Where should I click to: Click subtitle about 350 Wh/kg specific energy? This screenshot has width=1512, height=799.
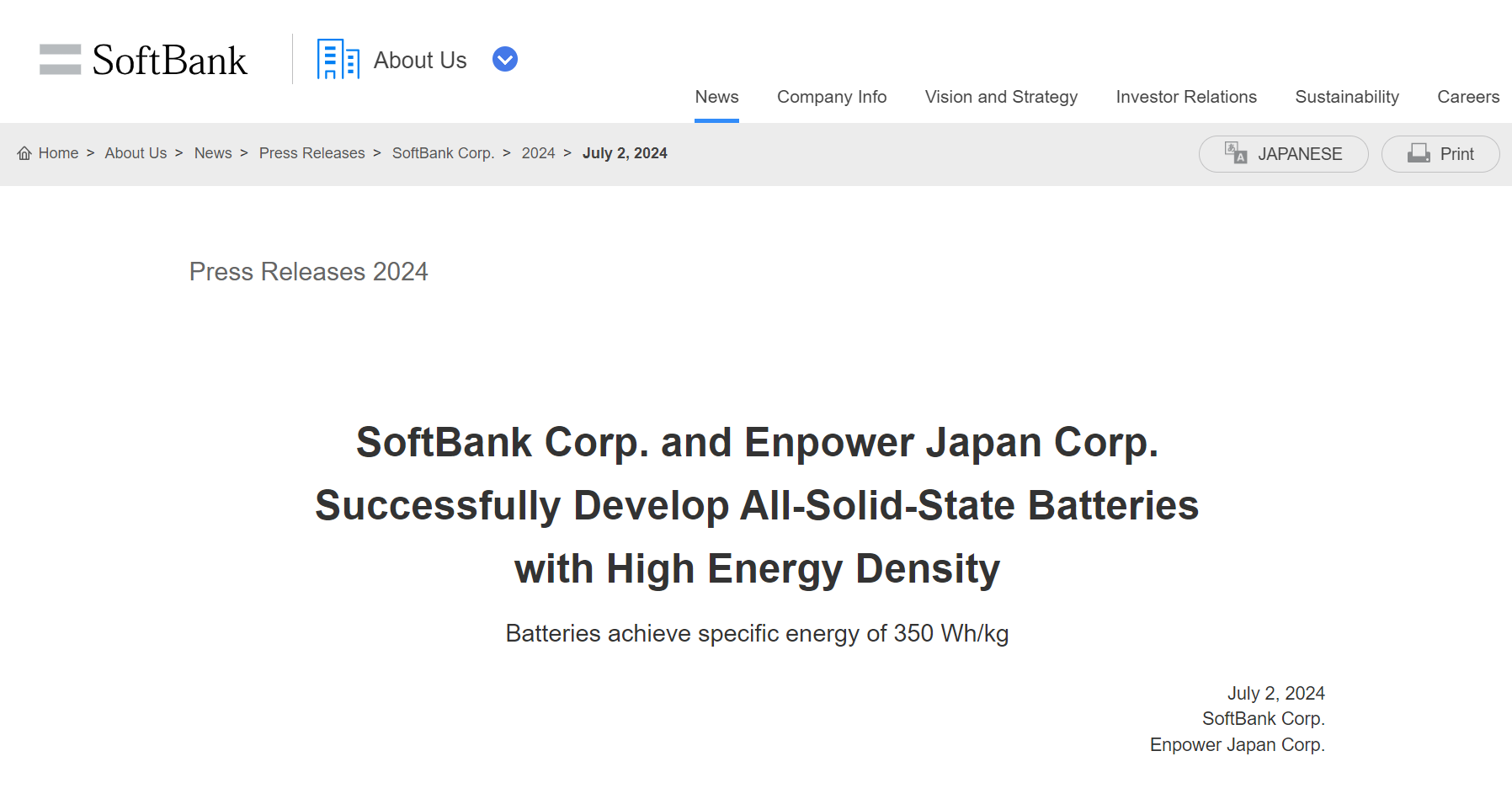pyautogui.click(x=757, y=633)
